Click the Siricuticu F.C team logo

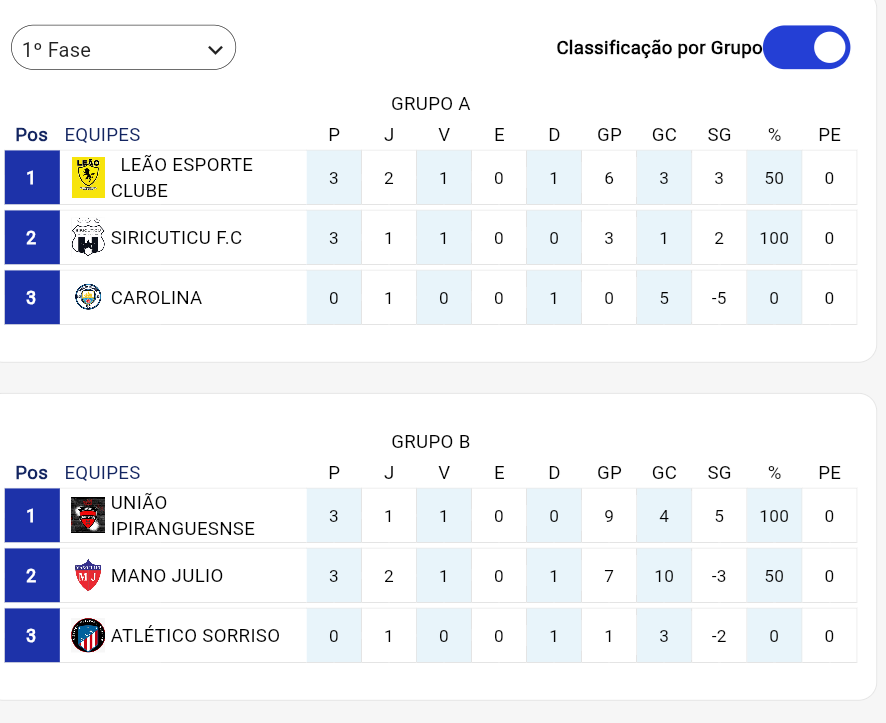[88, 238]
